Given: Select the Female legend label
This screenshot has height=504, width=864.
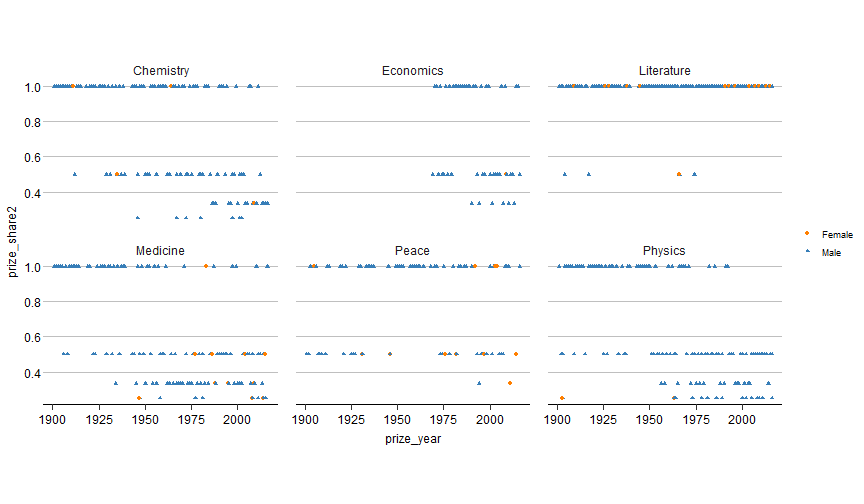Looking at the screenshot, I should 837,234.
